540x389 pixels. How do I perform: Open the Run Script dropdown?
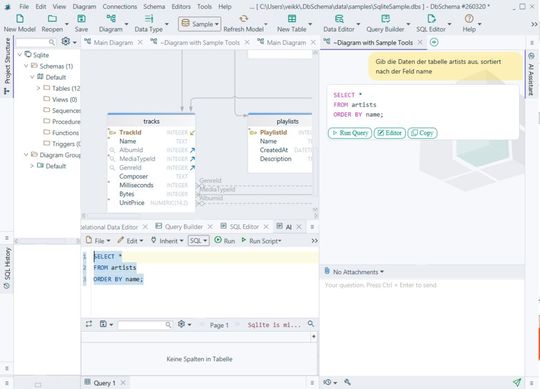click(x=261, y=241)
